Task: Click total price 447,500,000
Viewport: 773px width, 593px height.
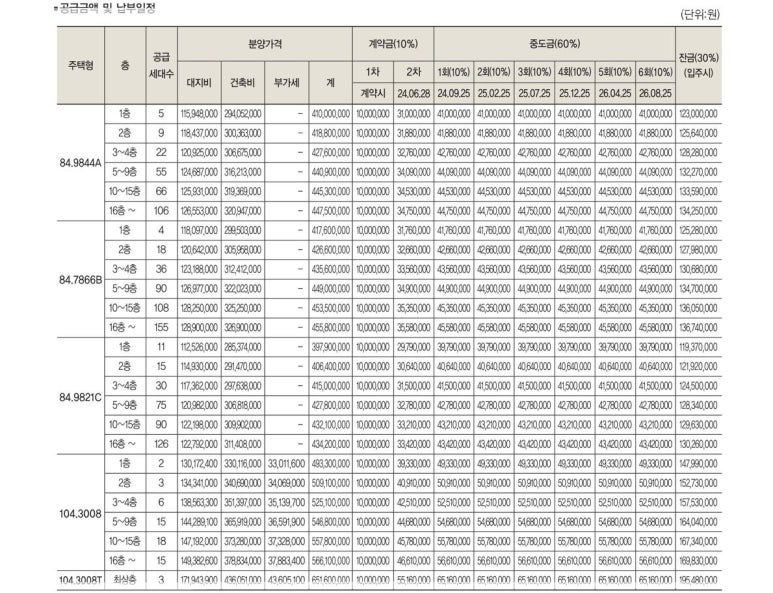Action: pos(331,211)
